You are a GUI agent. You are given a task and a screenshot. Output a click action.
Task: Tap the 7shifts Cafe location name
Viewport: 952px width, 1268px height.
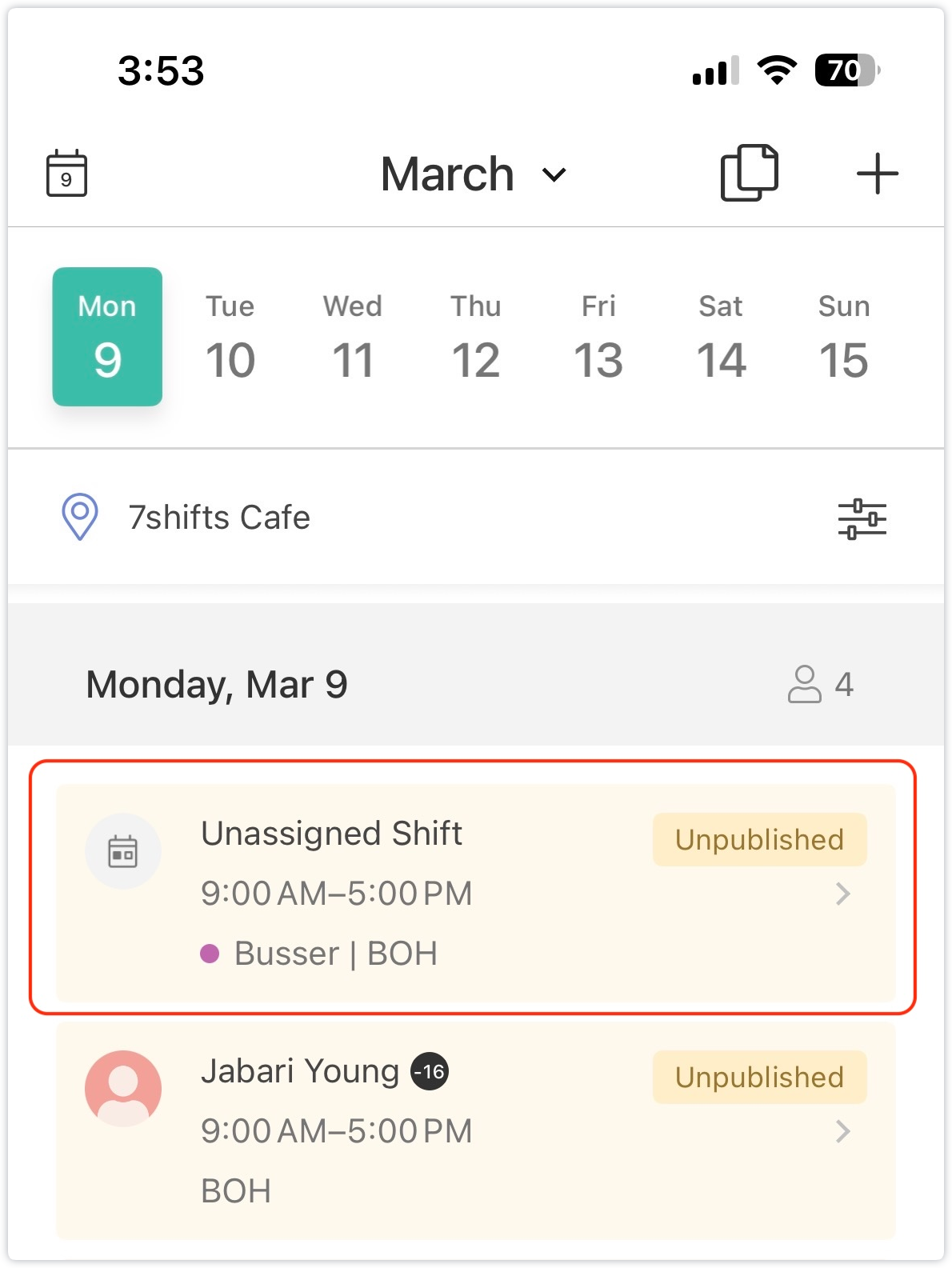pos(219,518)
